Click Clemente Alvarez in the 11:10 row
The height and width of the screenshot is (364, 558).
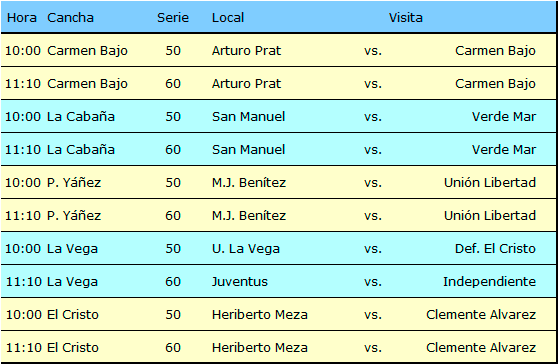pyautogui.click(x=481, y=348)
